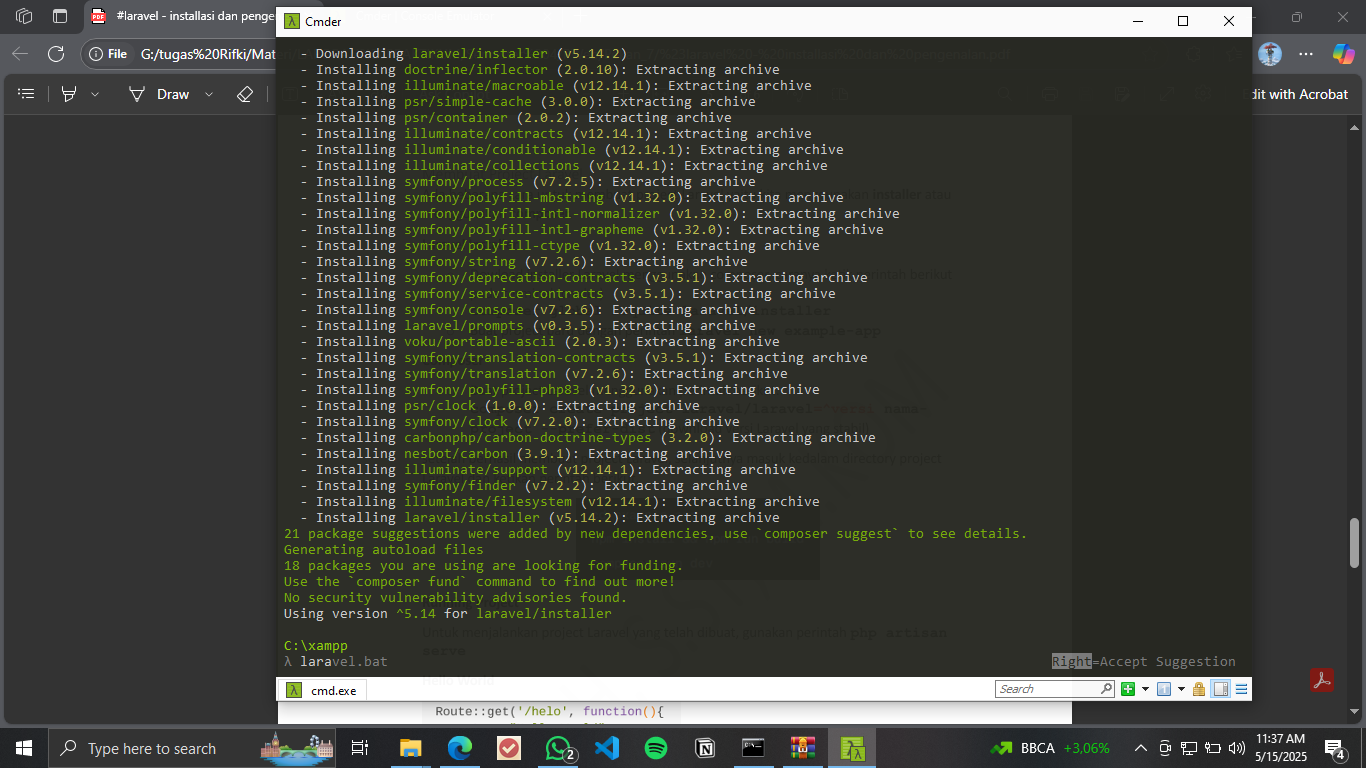Screen dimensions: 1366x768
Task: Click the Cmder lambda icon in the title bar
Action: pyautogui.click(x=291, y=21)
